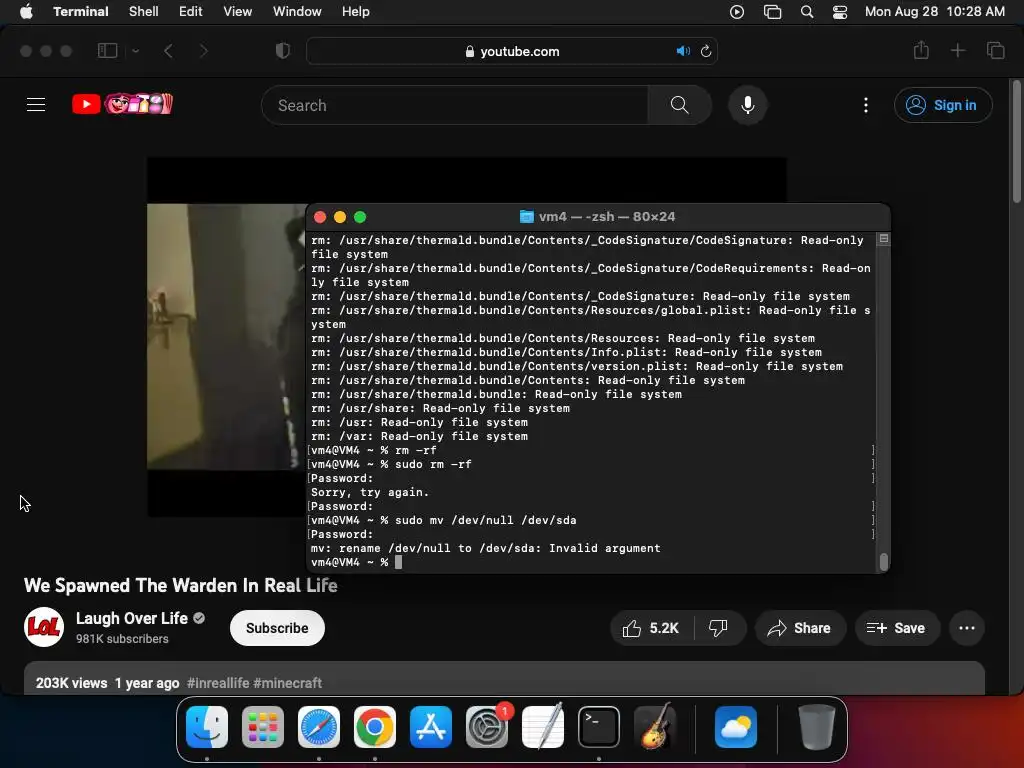Click the Terminal scrollback marker icon
This screenshot has width=1024, height=768.
(x=884, y=239)
